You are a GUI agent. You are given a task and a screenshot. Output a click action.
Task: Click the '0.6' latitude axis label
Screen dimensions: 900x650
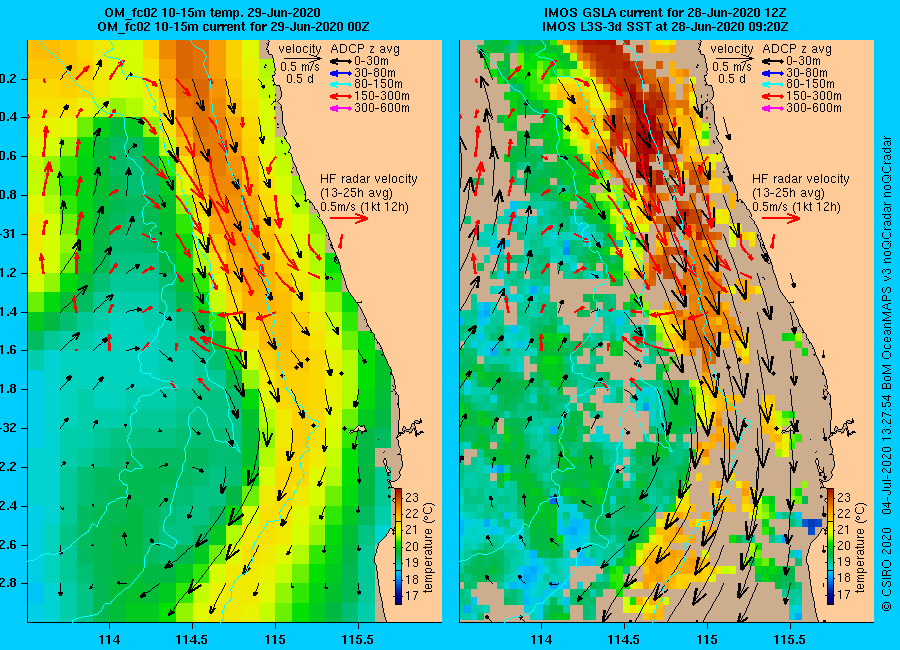(9, 156)
